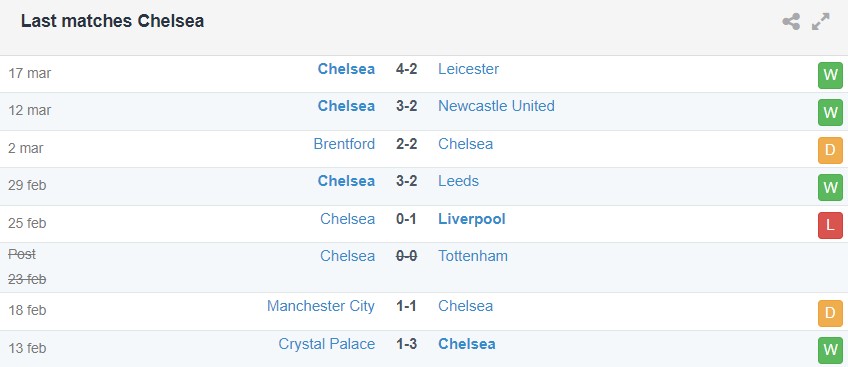Open the Leicester team link
This screenshot has height=367, width=848.
(x=468, y=69)
